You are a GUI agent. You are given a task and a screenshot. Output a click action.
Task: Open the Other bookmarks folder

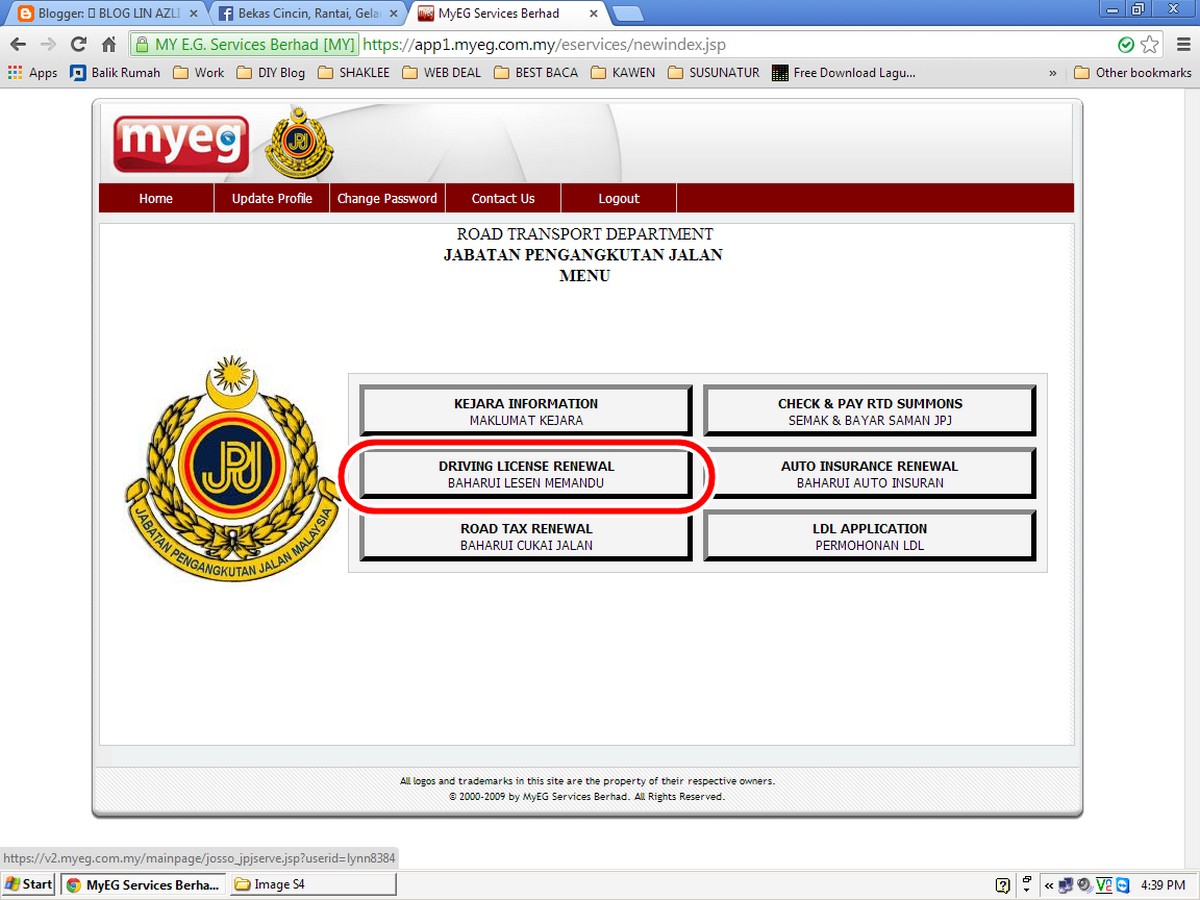point(1132,73)
